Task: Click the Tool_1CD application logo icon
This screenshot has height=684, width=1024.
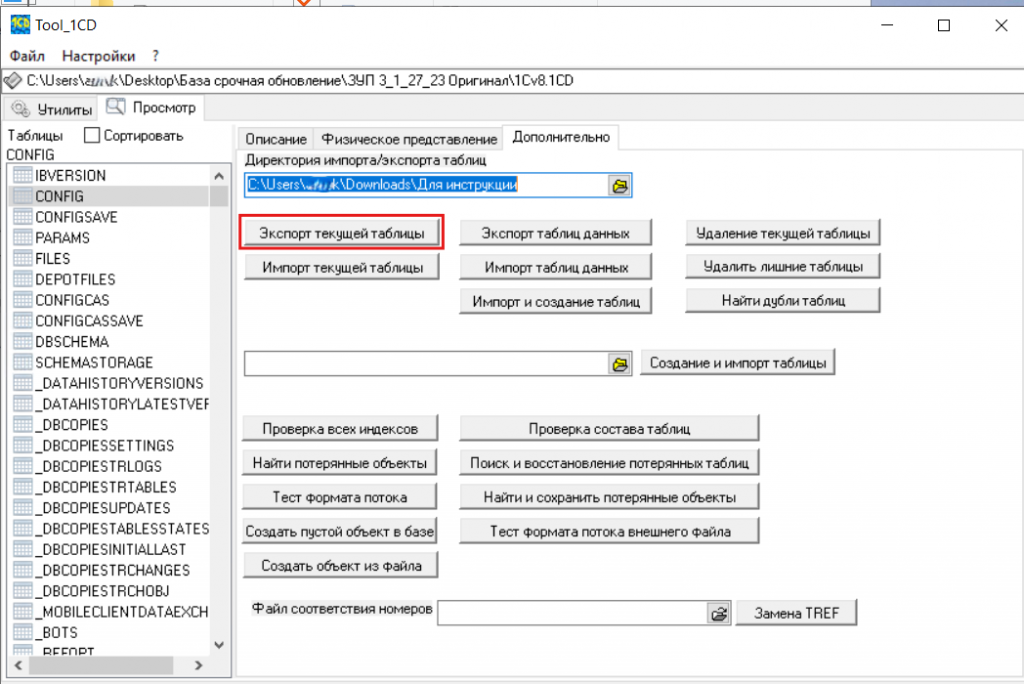Action: [20, 25]
